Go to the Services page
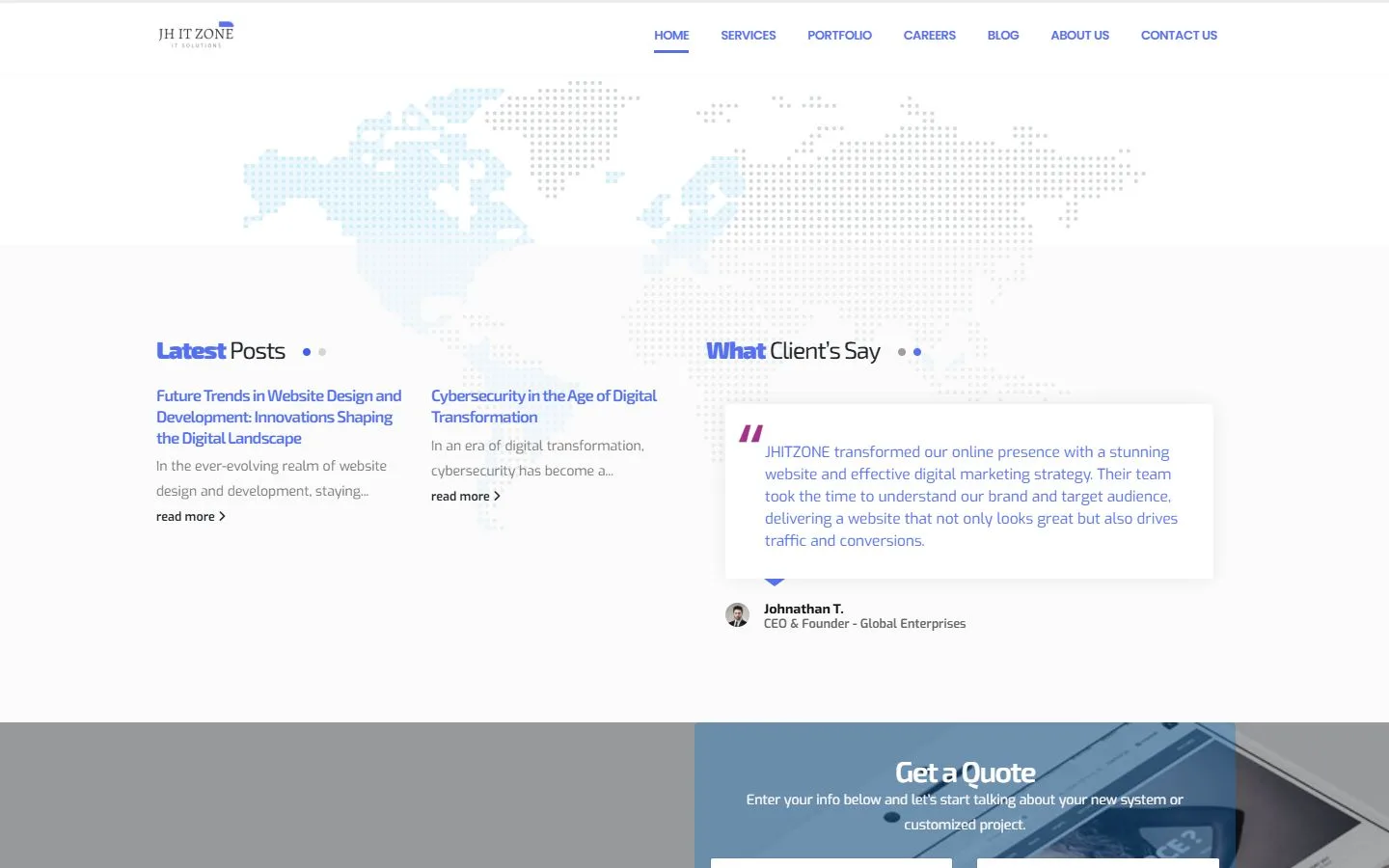Image resolution: width=1389 pixels, height=868 pixels. tap(749, 36)
